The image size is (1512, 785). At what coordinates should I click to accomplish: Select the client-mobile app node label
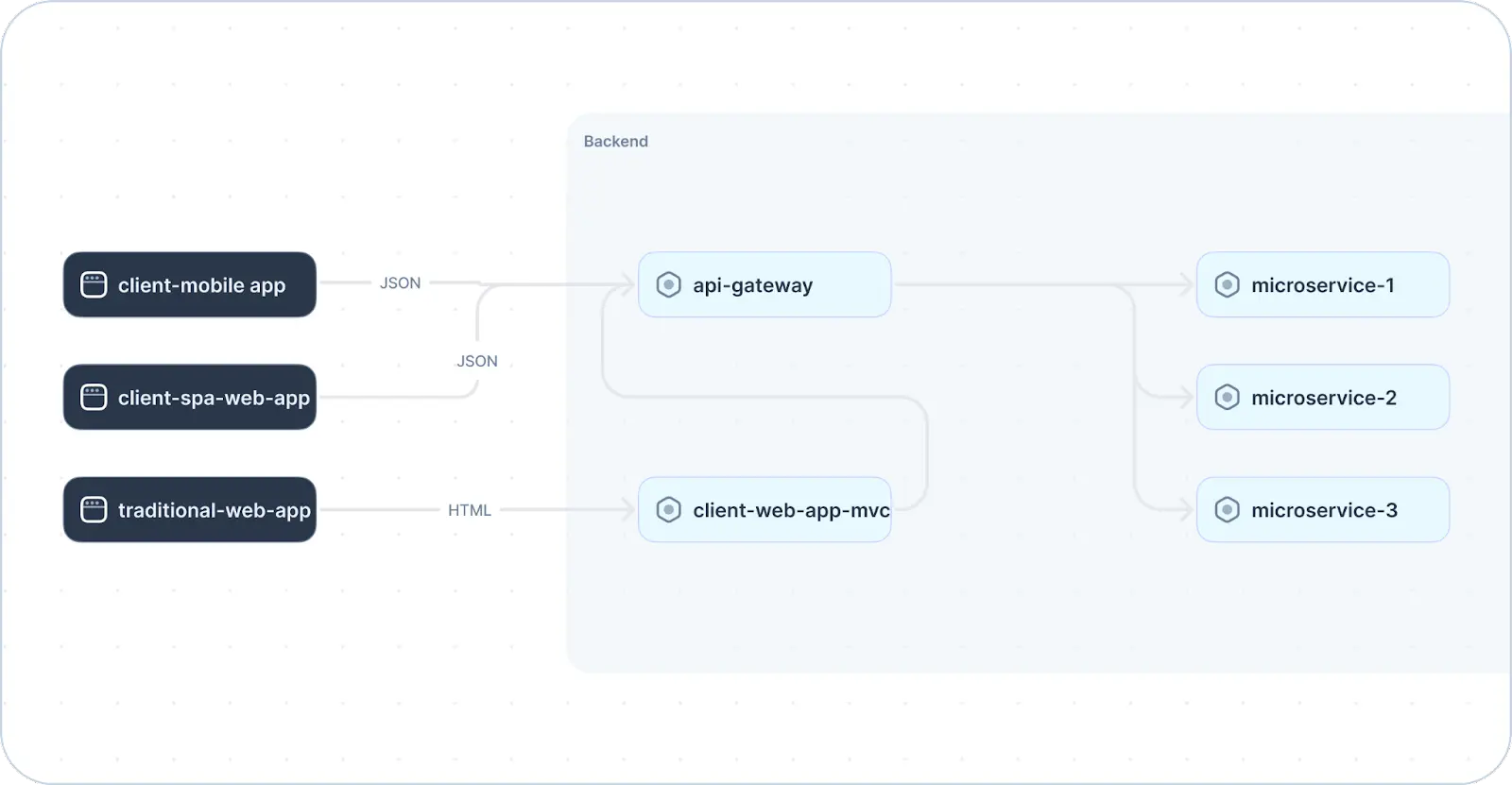point(201,285)
